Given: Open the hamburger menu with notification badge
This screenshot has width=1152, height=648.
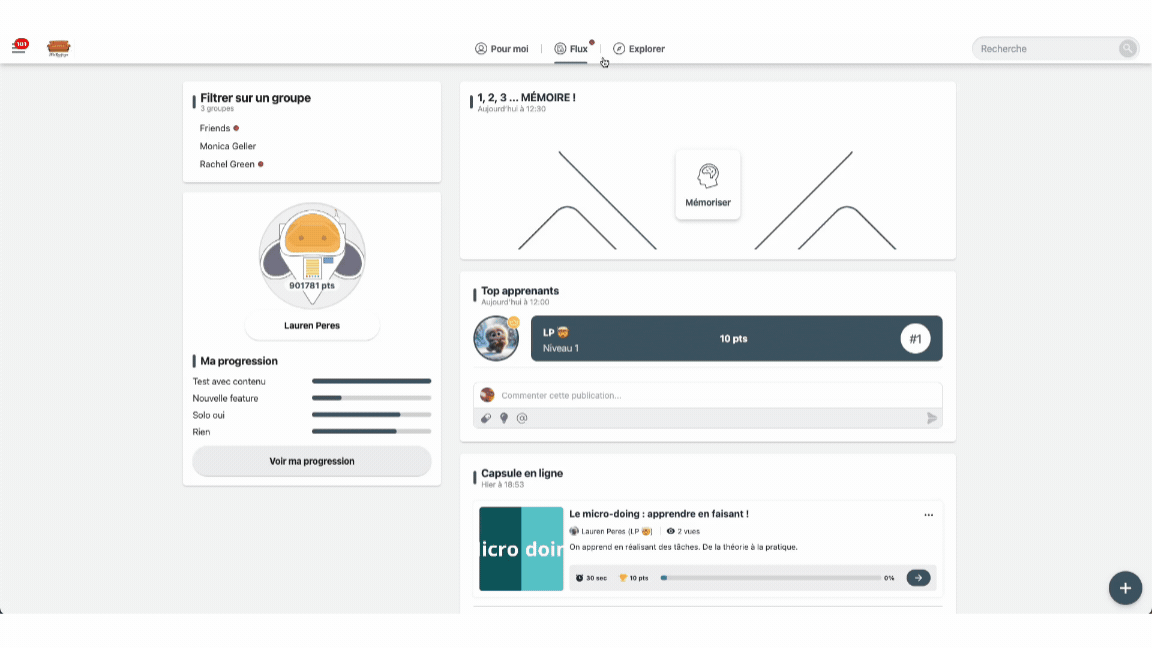Looking at the screenshot, I should tap(19, 47).
